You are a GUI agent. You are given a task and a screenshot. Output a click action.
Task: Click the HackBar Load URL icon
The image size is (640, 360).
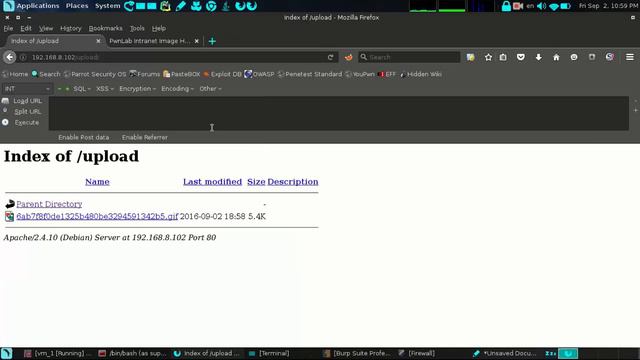(5, 100)
